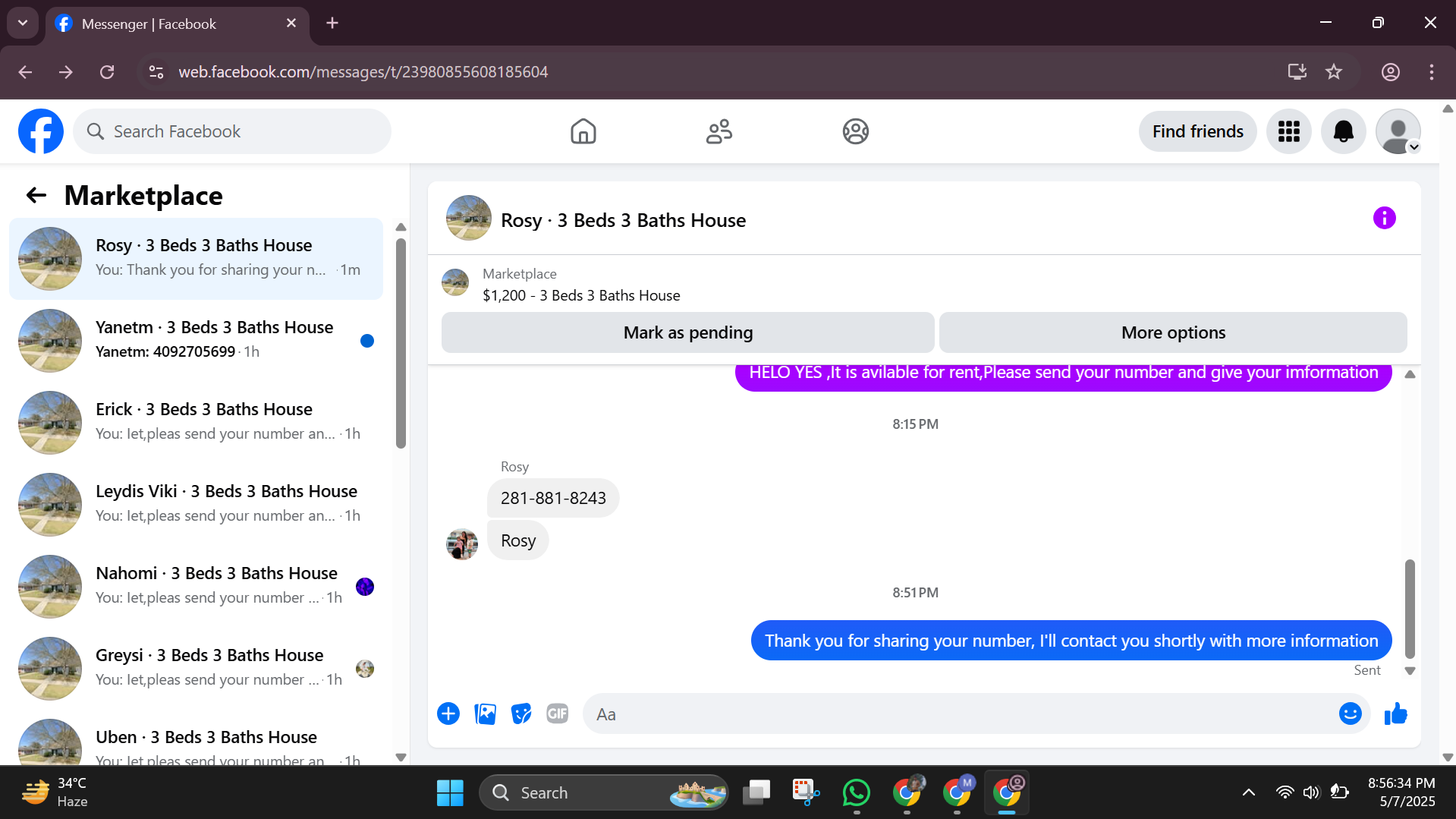1456x819 pixels.
Task: Choose a sticker icon in composer
Action: coord(521,713)
